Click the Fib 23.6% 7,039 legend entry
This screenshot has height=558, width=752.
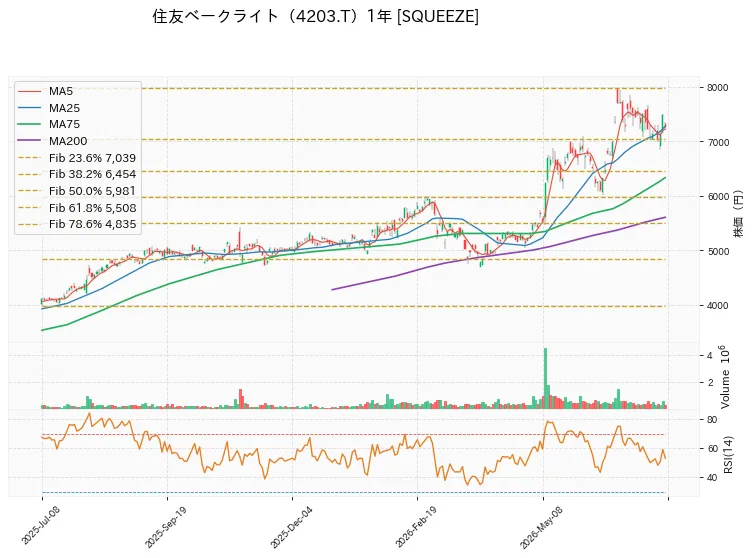[x=77, y=158]
